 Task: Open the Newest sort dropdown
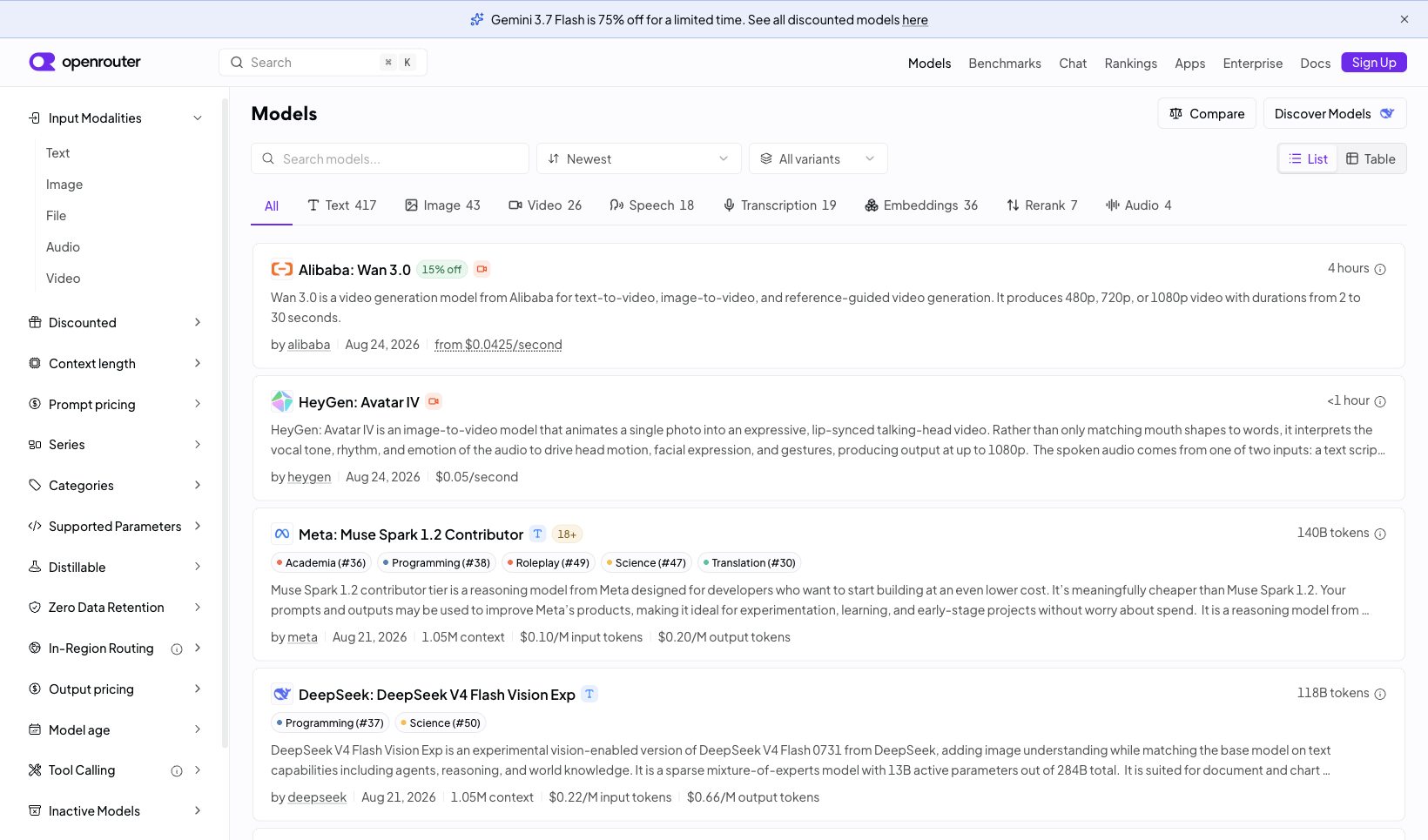coord(638,158)
